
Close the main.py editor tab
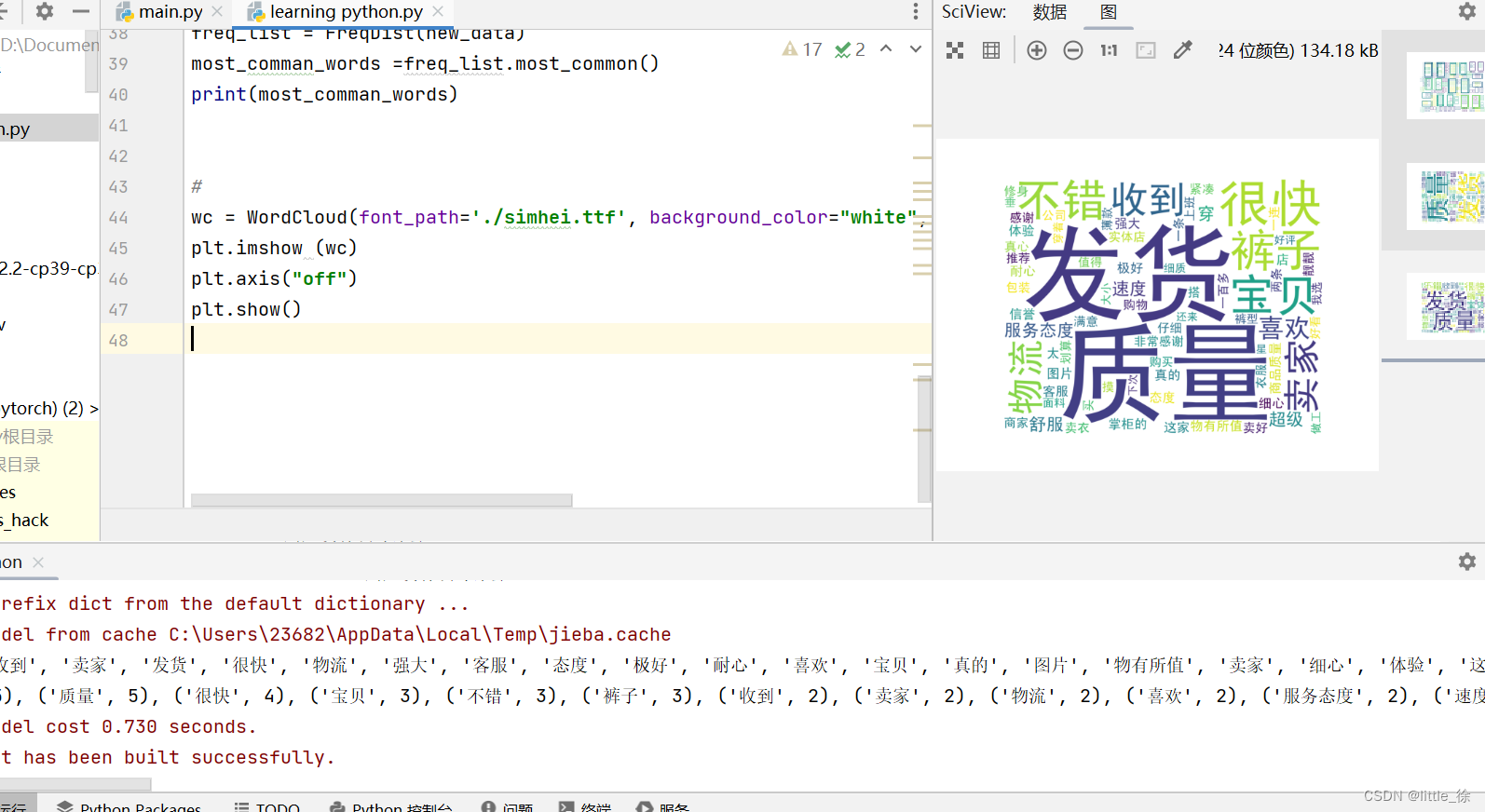pos(217,11)
